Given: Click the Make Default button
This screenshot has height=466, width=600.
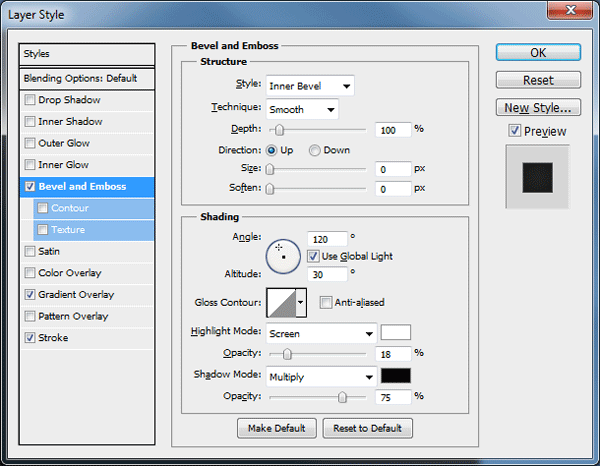Looking at the screenshot, I should click(277, 428).
